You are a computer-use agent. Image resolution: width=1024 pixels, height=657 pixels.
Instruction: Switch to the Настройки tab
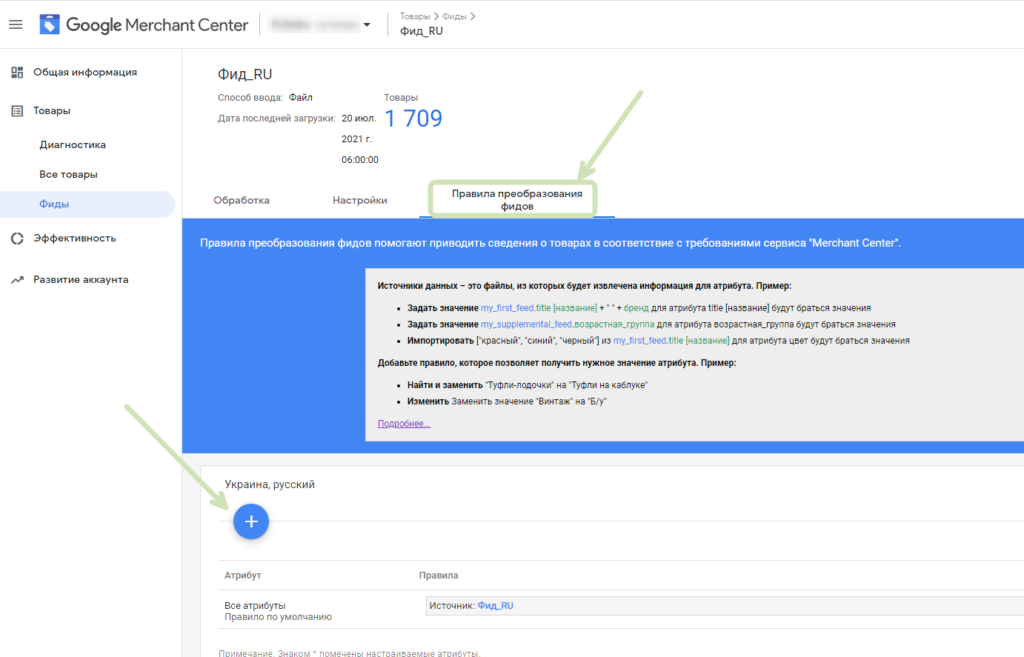click(x=360, y=200)
